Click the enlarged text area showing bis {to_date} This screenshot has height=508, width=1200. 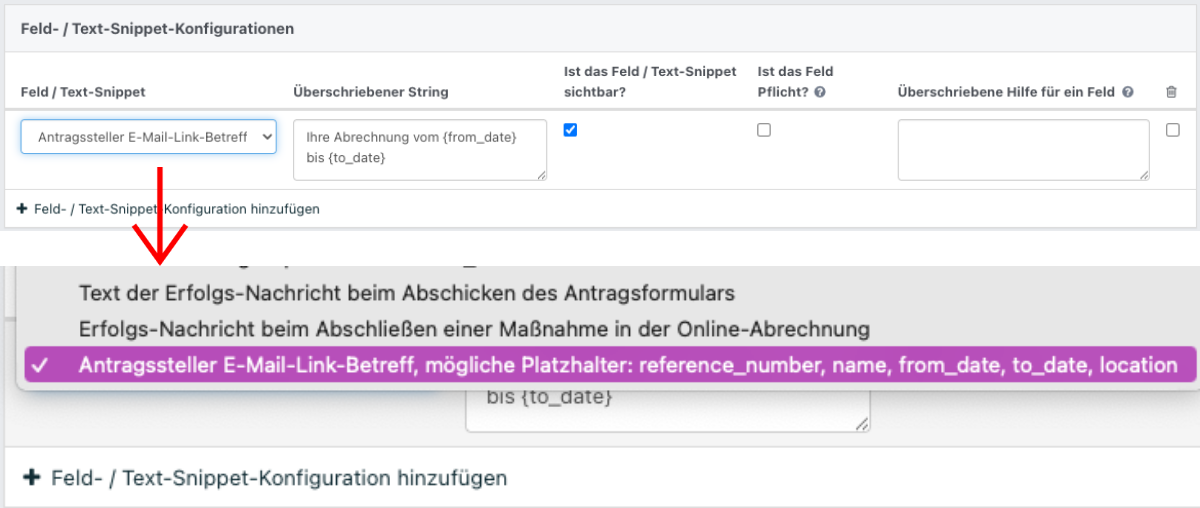point(668,409)
